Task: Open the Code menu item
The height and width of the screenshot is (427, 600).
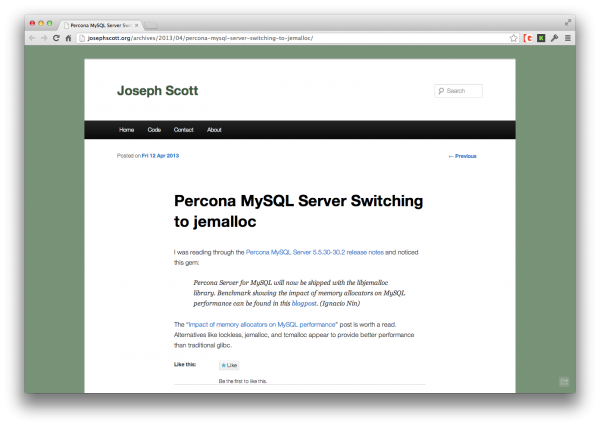Action: click(x=154, y=130)
